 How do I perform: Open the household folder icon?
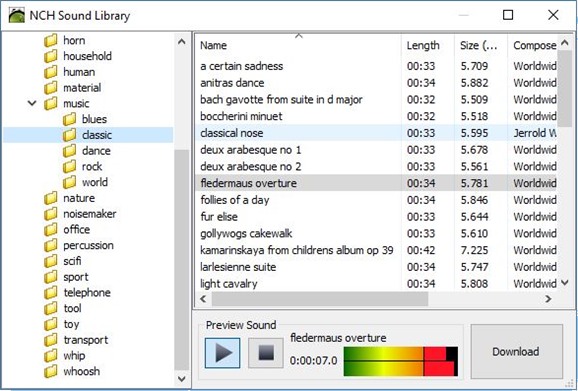pos(51,56)
